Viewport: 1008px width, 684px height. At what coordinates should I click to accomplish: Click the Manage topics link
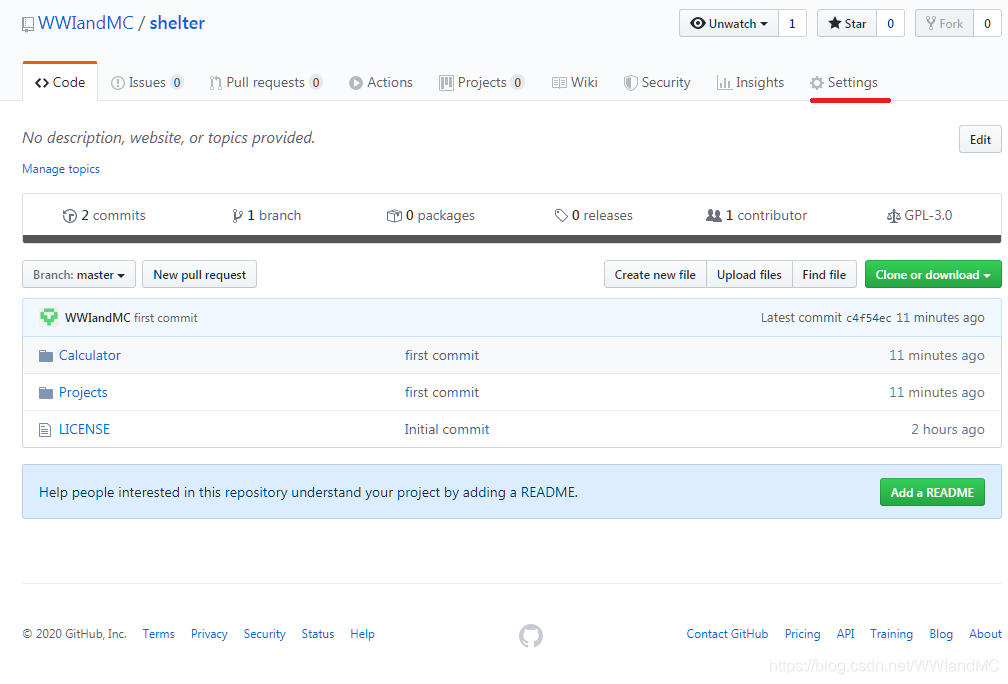[x=61, y=169]
